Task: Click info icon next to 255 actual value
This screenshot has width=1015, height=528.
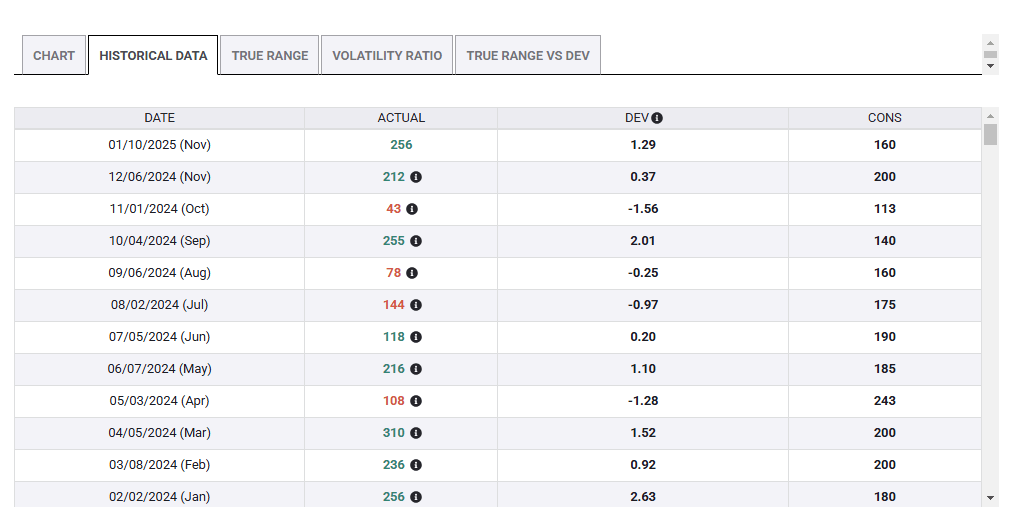Action: tap(416, 241)
